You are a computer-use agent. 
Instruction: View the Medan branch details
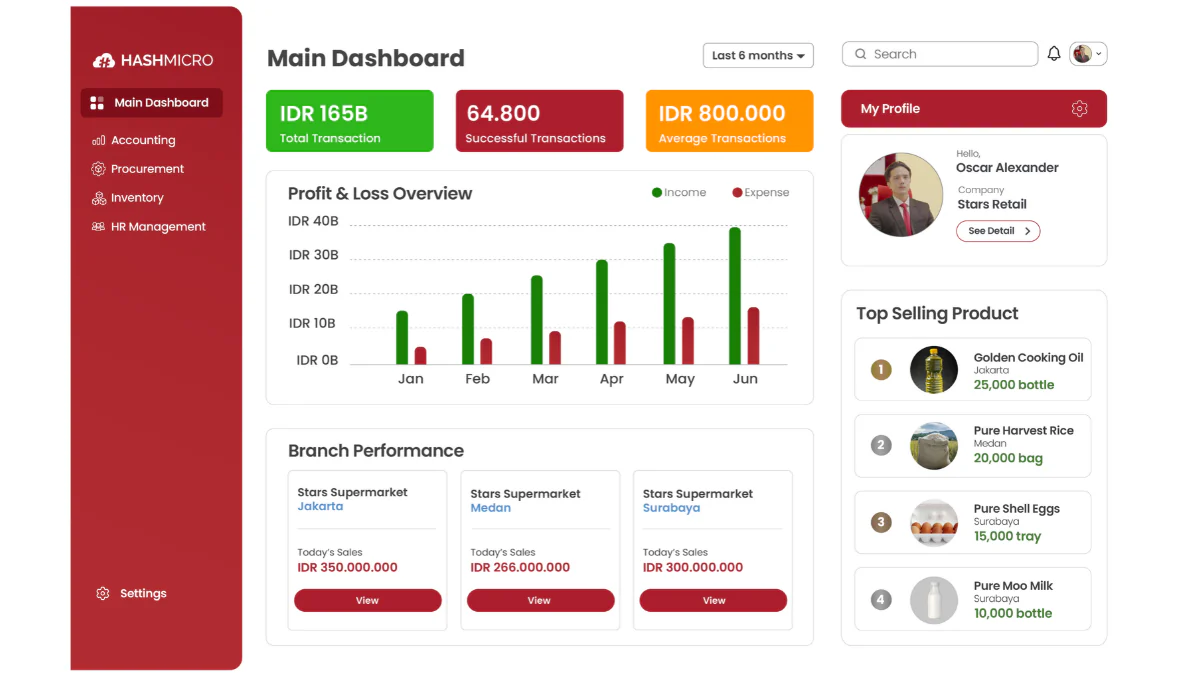point(540,600)
